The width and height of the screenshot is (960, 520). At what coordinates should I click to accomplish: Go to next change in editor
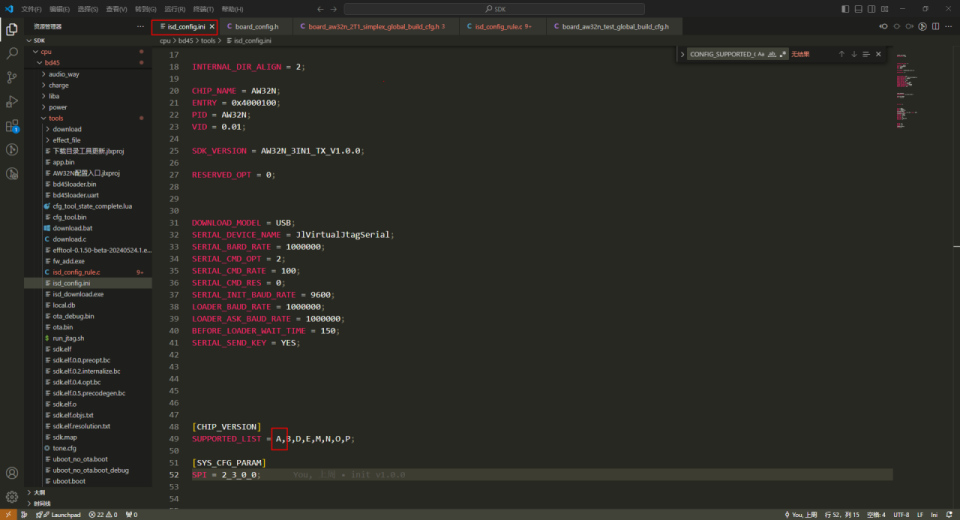909,26
